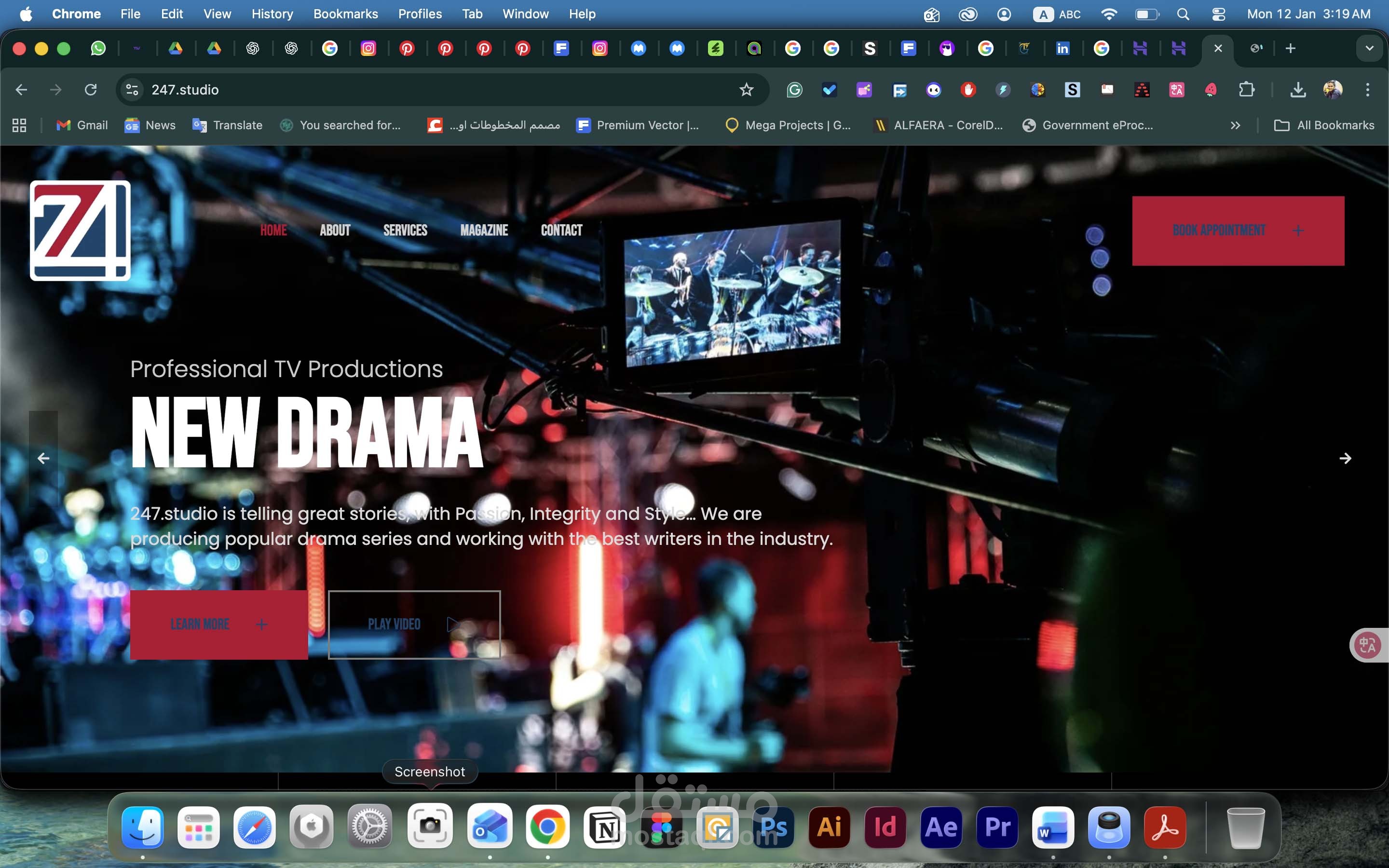Launch Adobe Illustrator from the Dock
This screenshot has height=868, width=1389.
(829, 827)
